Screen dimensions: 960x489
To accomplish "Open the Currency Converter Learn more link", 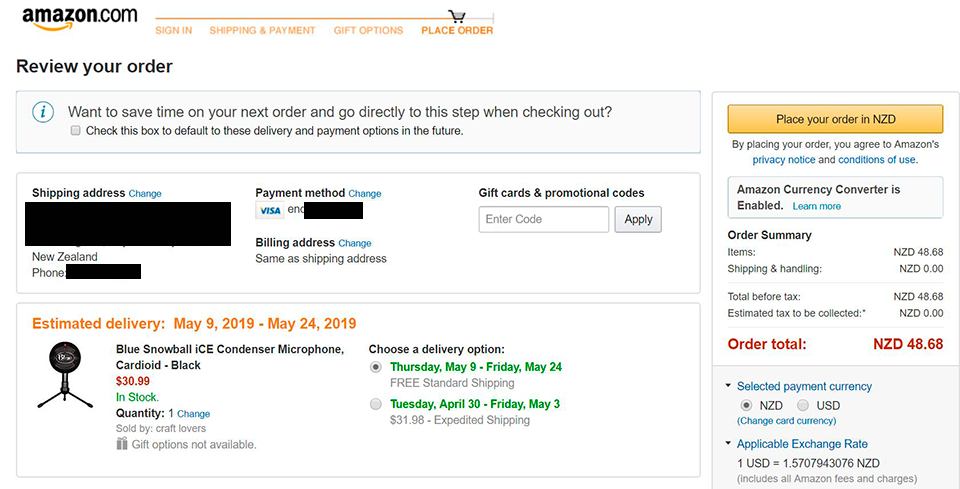I will [817, 206].
